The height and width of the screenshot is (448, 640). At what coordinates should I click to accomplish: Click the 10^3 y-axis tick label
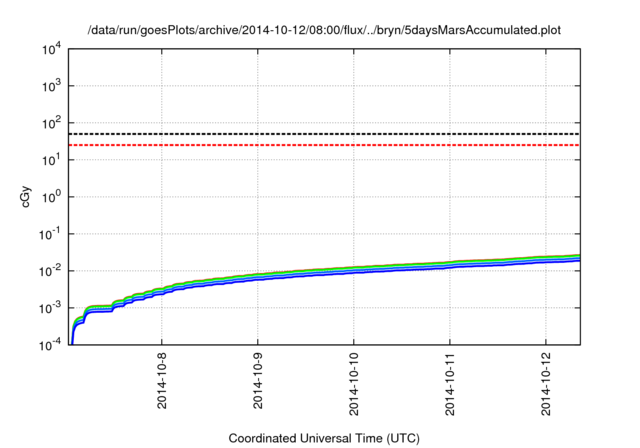click(51, 86)
